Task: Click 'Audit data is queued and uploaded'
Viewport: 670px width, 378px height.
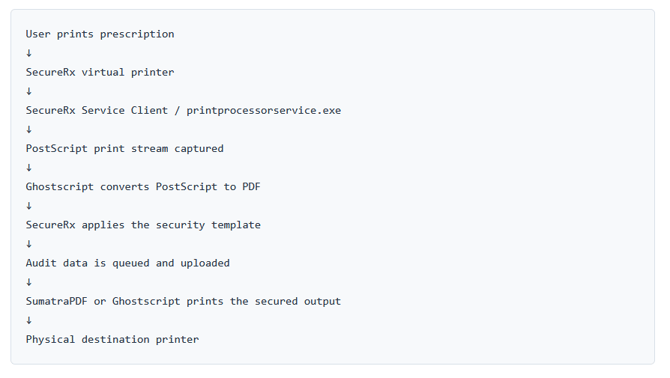Action: click(128, 263)
